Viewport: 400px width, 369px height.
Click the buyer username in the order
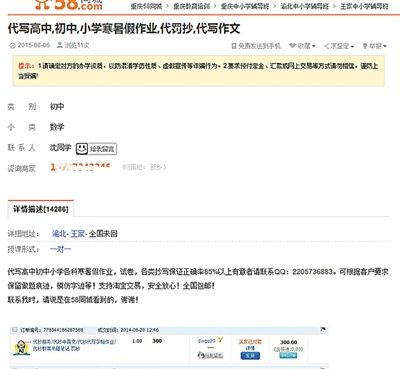tap(207, 341)
